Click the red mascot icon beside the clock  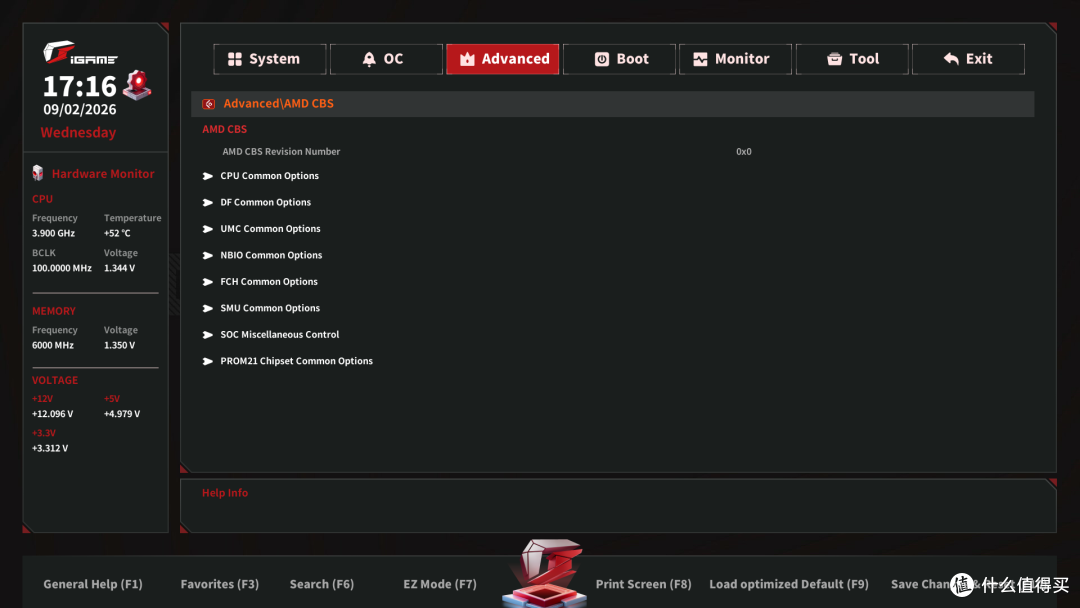click(x=137, y=85)
